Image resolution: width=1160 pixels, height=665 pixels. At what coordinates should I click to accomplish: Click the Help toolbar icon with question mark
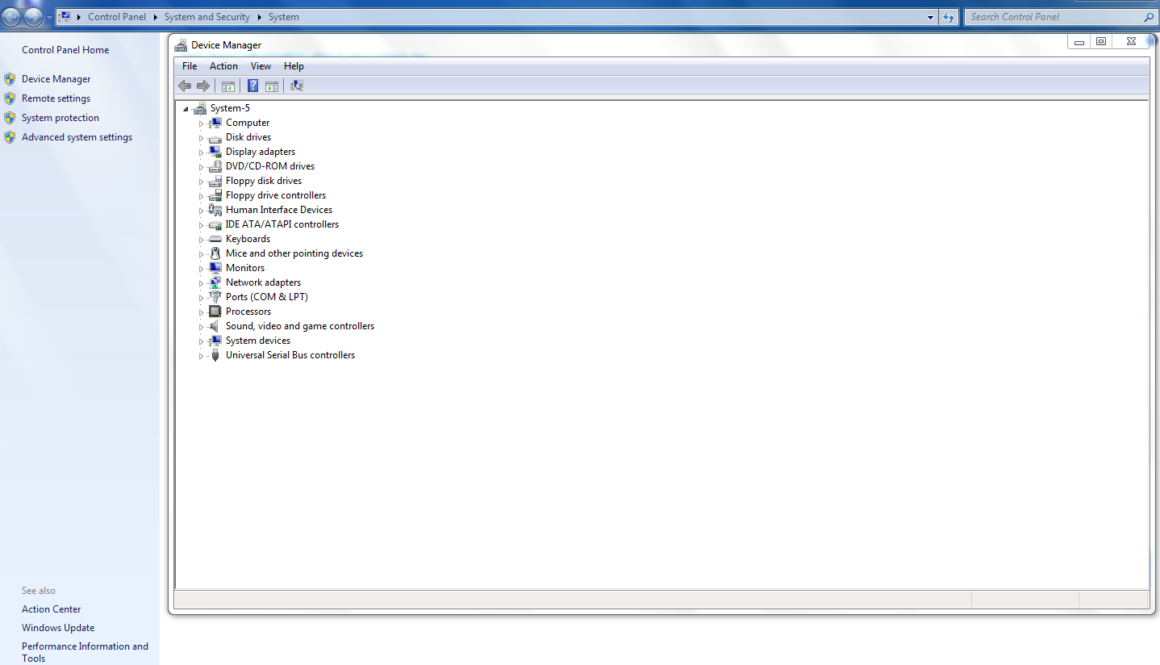(x=253, y=86)
